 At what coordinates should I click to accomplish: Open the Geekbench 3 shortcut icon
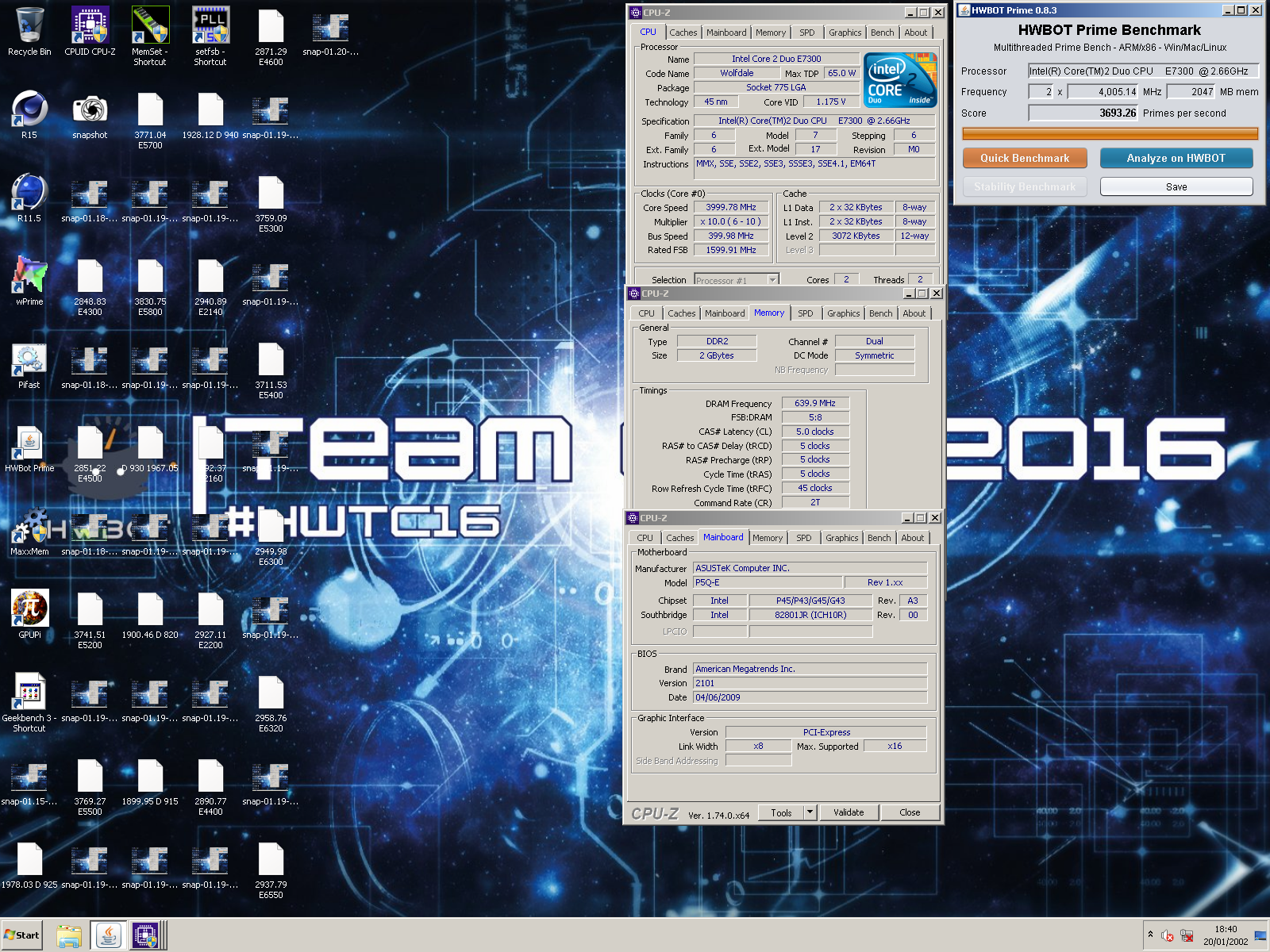tap(29, 703)
